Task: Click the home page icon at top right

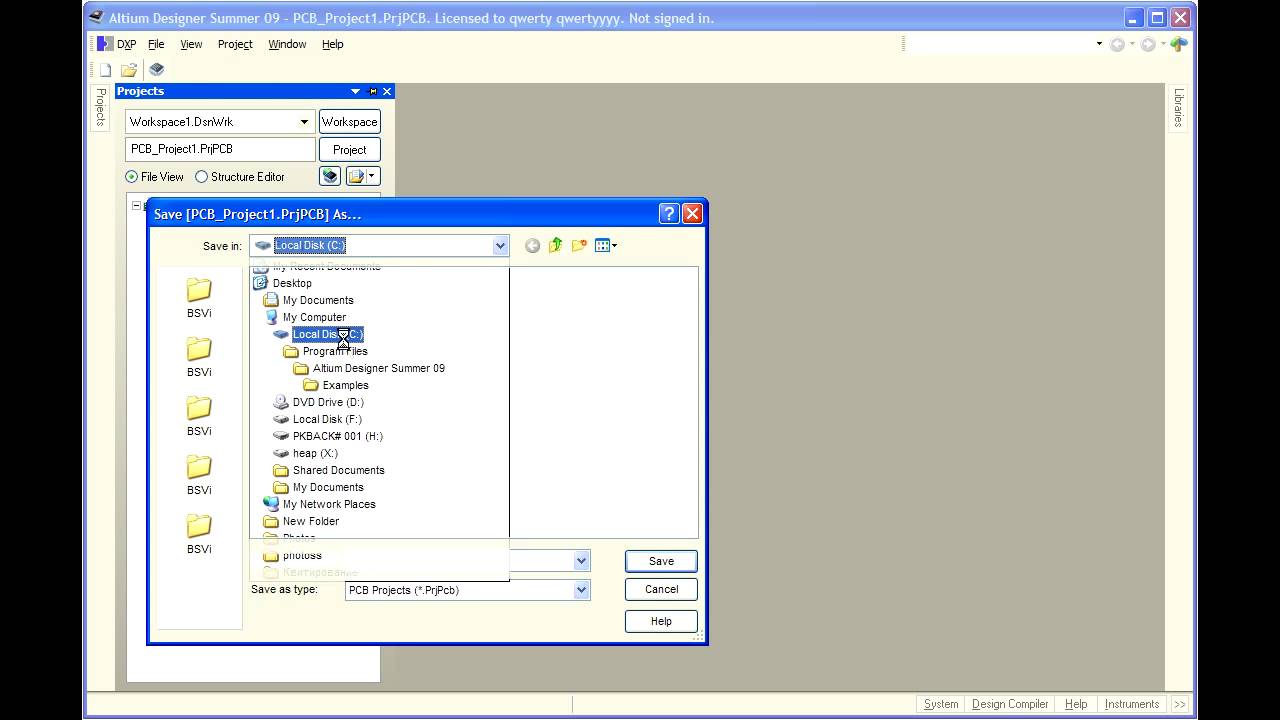Action: click(x=1179, y=44)
